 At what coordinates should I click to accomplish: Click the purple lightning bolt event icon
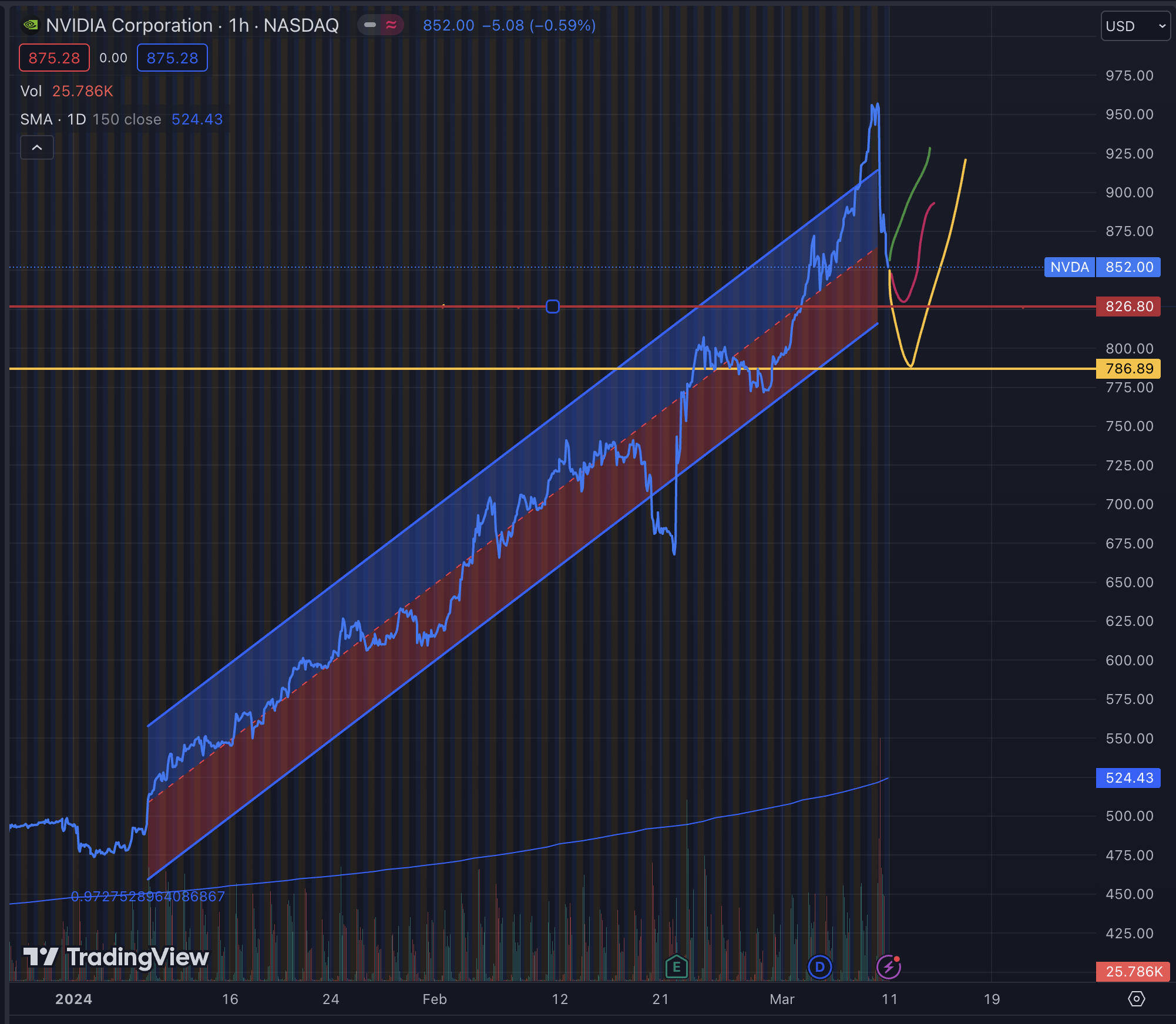pyautogui.click(x=888, y=966)
